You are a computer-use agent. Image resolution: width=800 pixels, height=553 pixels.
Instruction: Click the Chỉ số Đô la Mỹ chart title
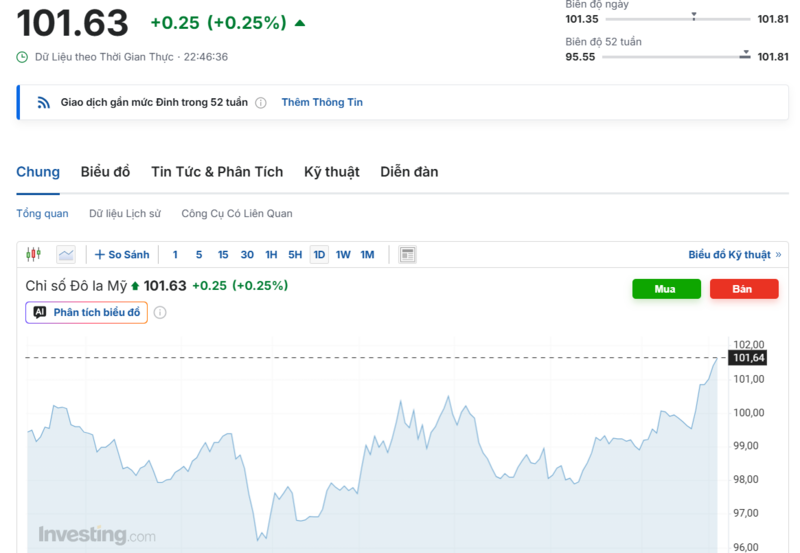[x=76, y=286]
